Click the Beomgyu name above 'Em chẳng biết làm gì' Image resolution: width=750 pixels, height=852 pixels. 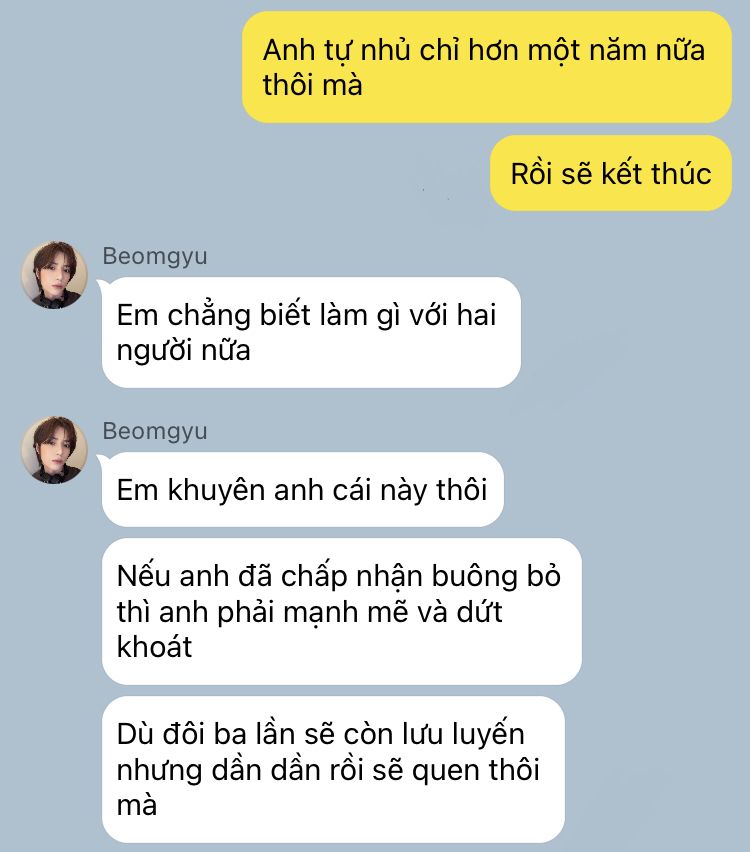(x=155, y=256)
